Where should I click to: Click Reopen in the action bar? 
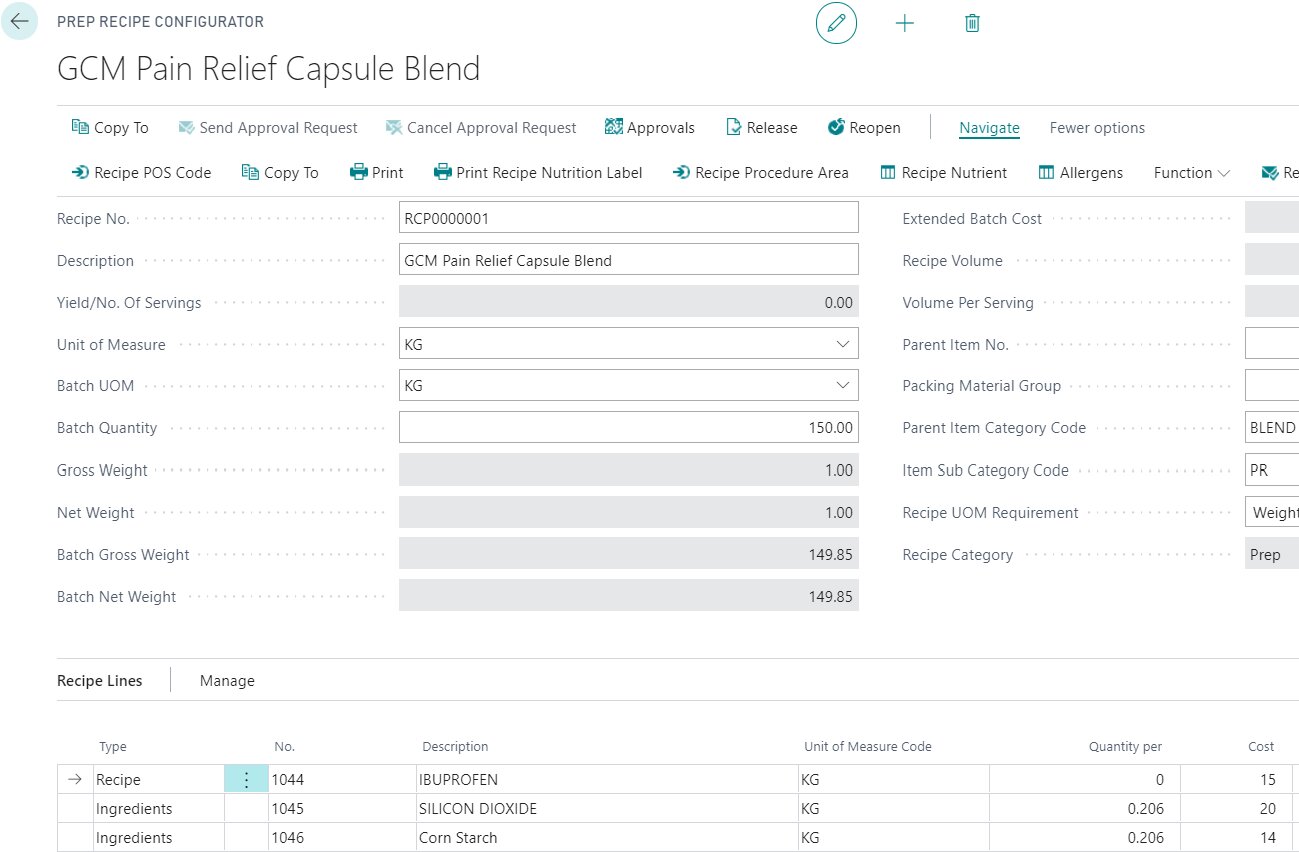[864, 128]
